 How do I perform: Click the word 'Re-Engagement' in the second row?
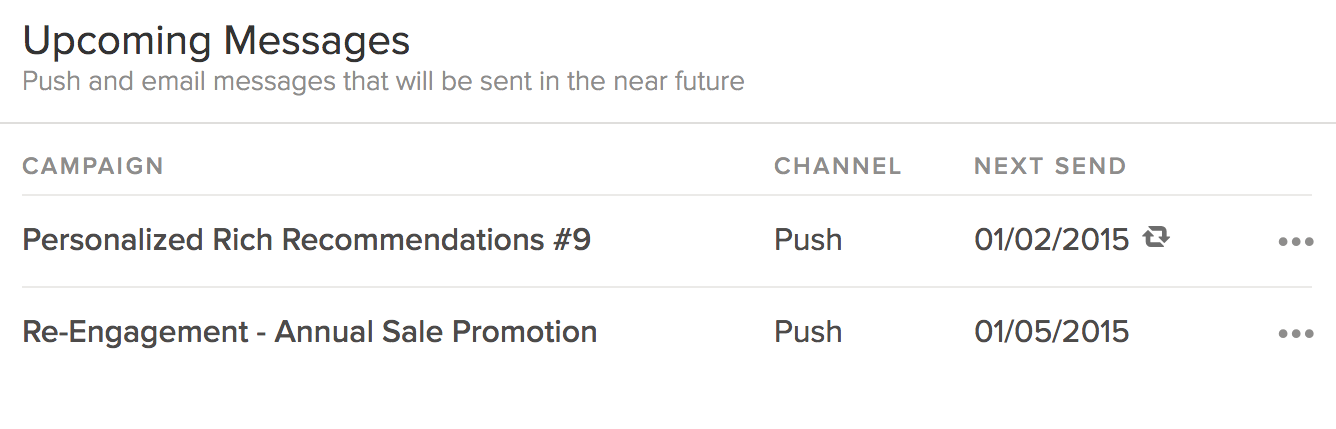pos(136,332)
